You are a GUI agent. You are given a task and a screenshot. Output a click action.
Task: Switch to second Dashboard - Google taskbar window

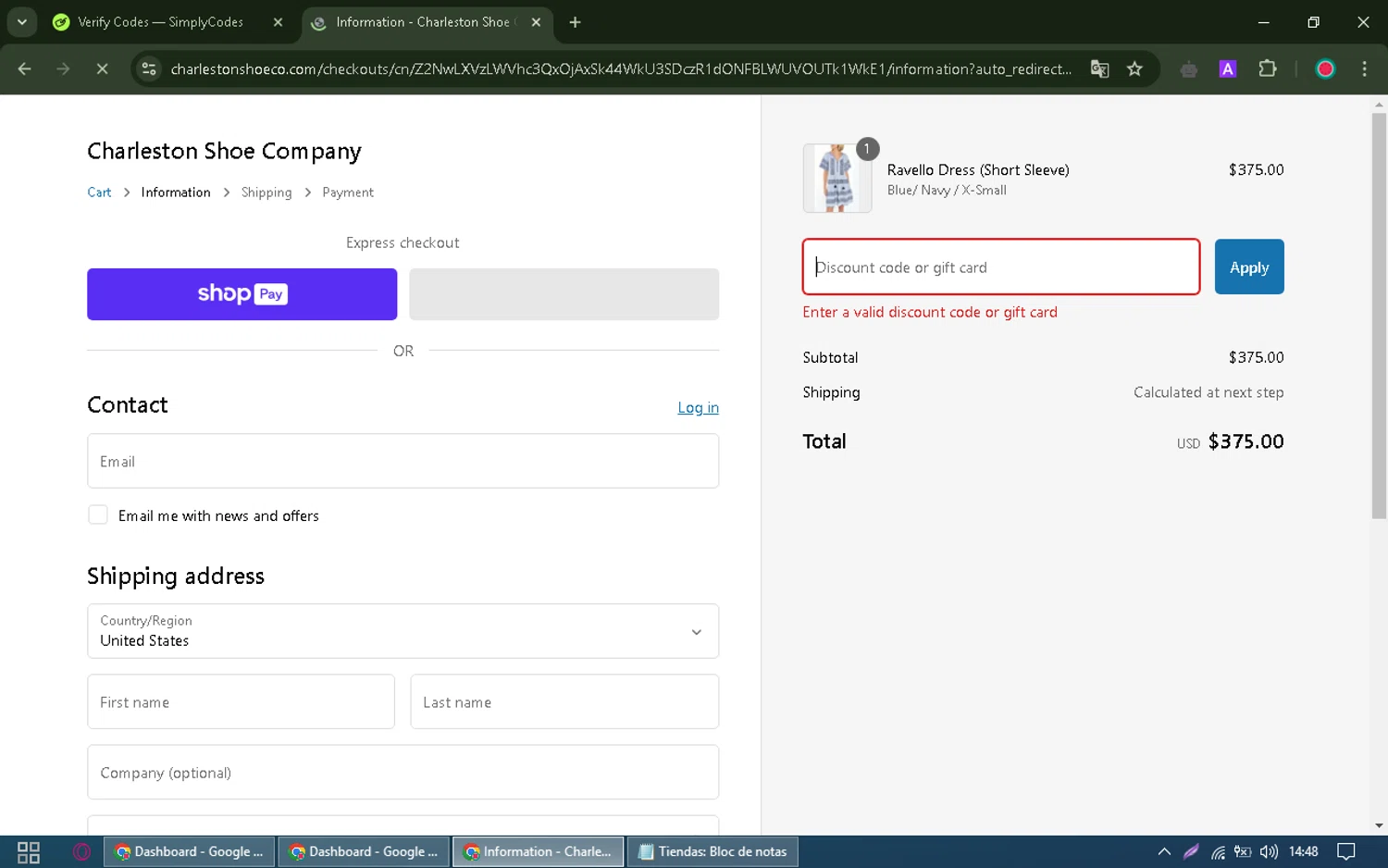pyautogui.click(x=364, y=851)
